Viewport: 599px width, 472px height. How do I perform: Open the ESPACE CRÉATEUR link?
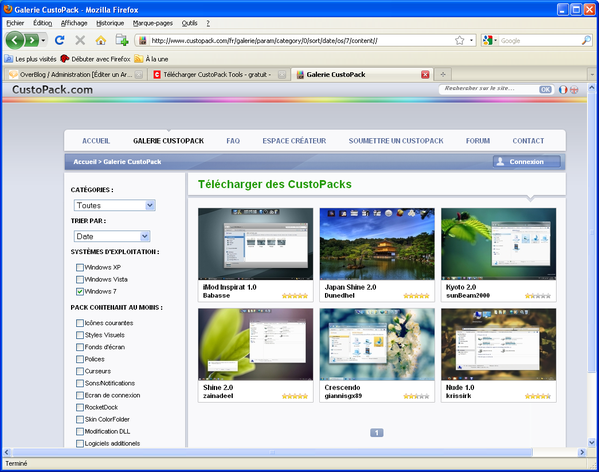(x=294, y=141)
